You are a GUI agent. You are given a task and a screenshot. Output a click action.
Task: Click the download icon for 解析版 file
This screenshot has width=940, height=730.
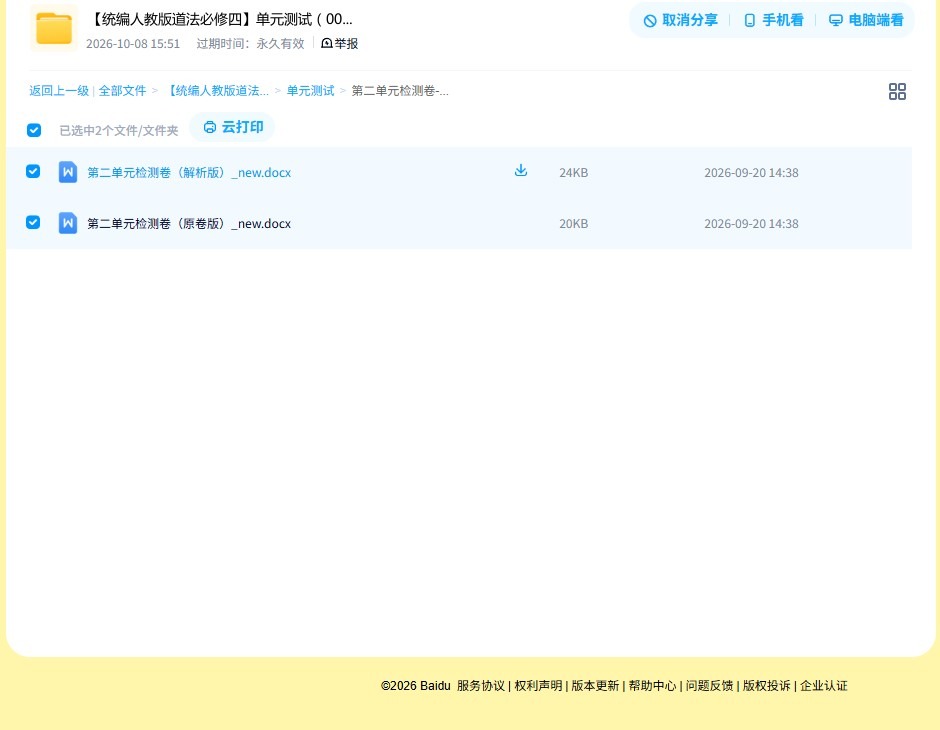[x=521, y=171]
